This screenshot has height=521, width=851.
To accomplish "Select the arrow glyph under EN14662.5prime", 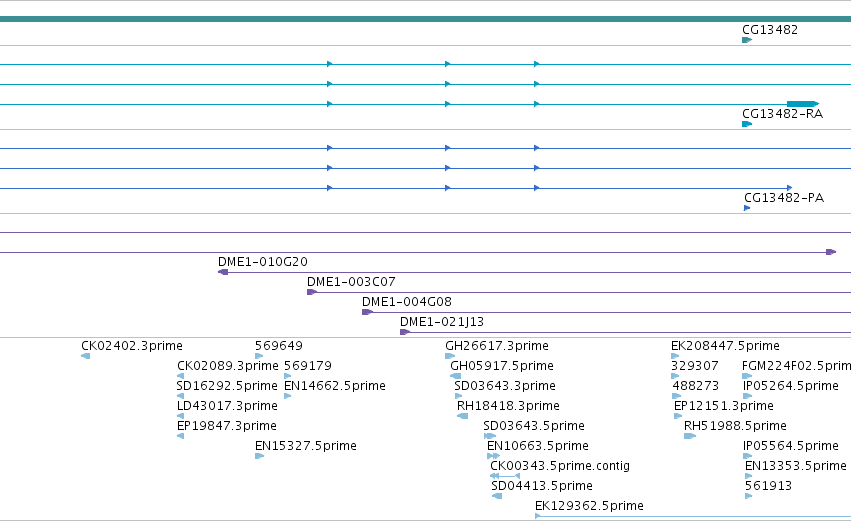I will pyautogui.click(x=288, y=396).
